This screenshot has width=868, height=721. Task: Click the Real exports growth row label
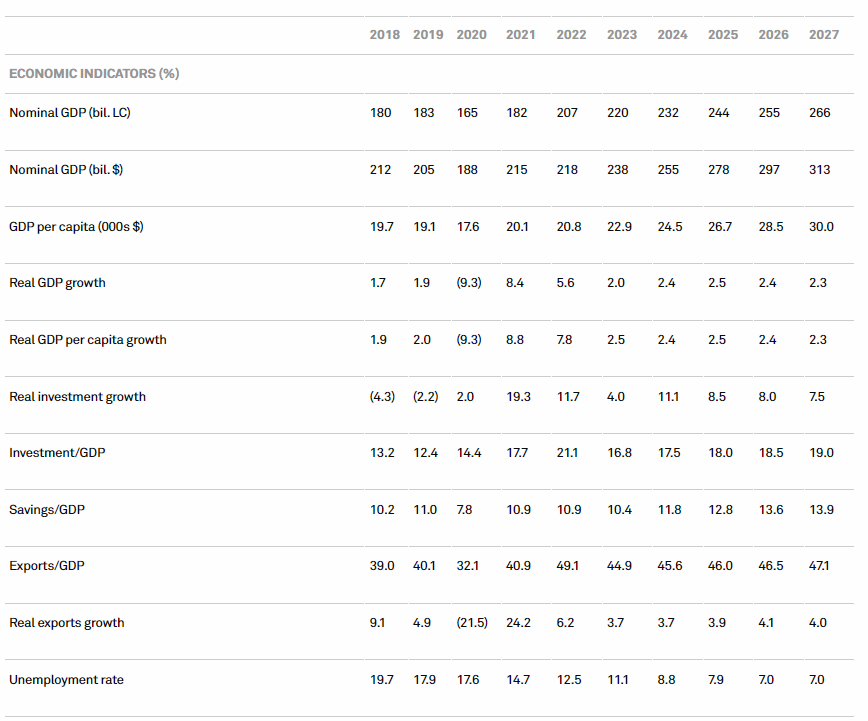pyautogui.click(x=66, y=623)
